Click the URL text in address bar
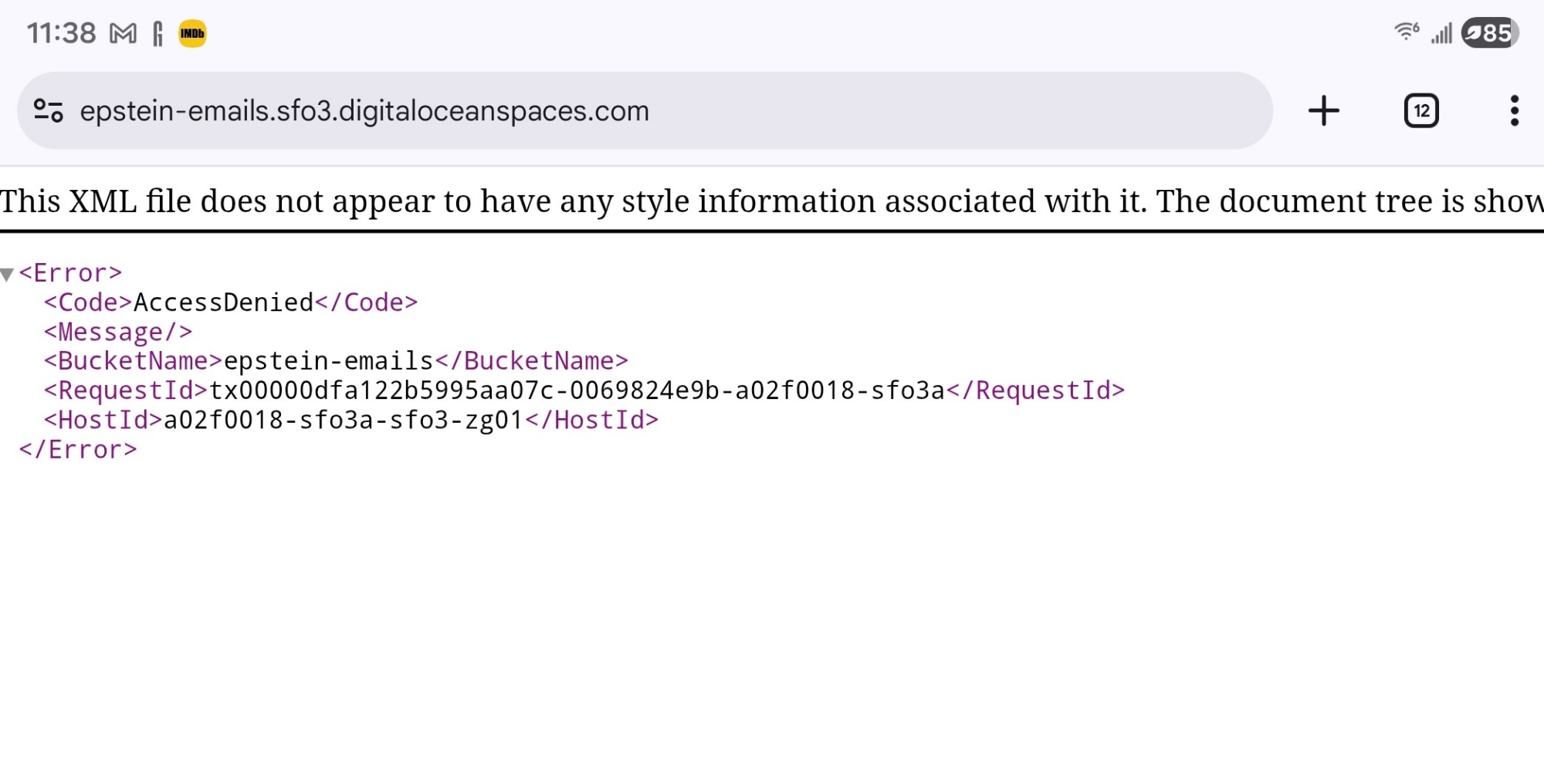1544x784 pixels. 364,111
